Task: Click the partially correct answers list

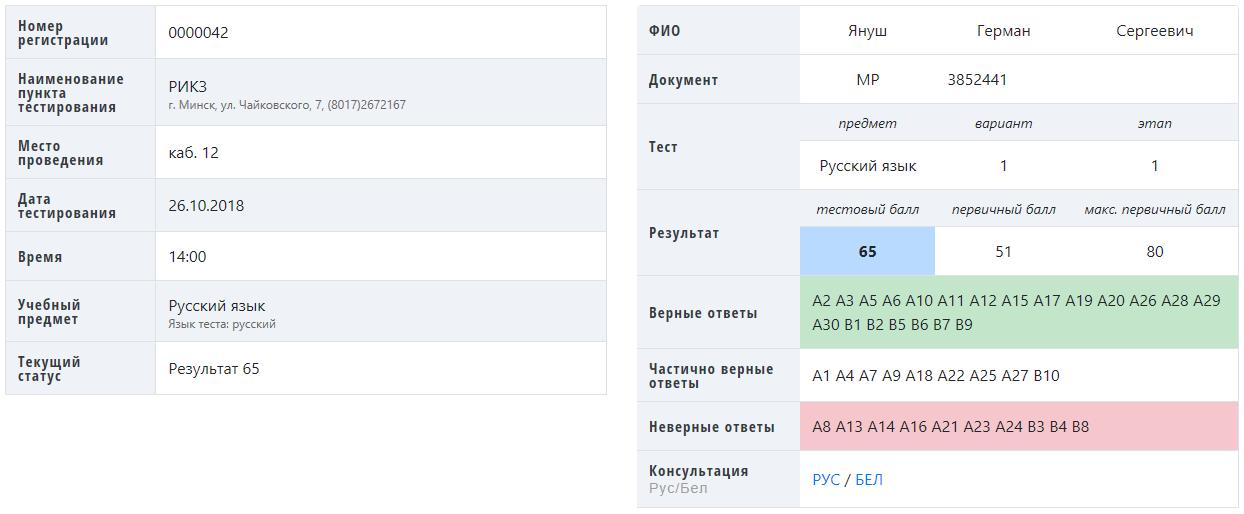Action: [1018, 375]
